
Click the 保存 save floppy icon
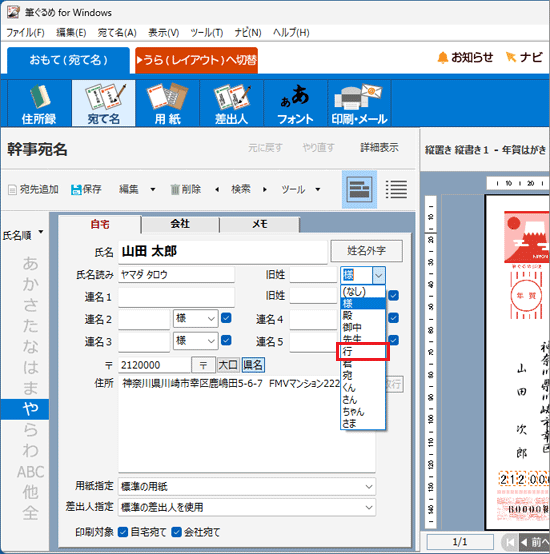[x=76, y=190]
